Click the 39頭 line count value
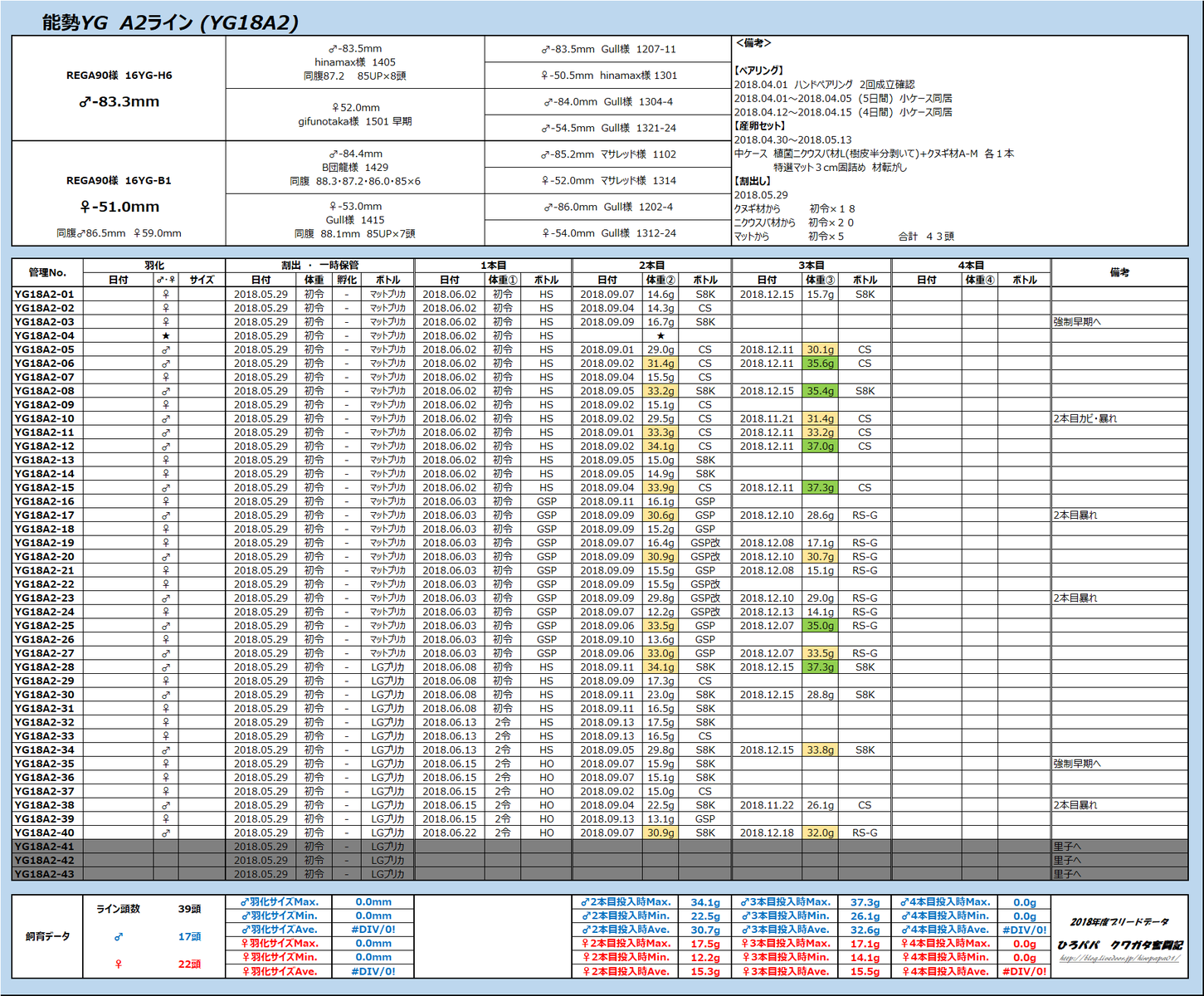This screenshot has height=996, width=1204. coord(189,909)
